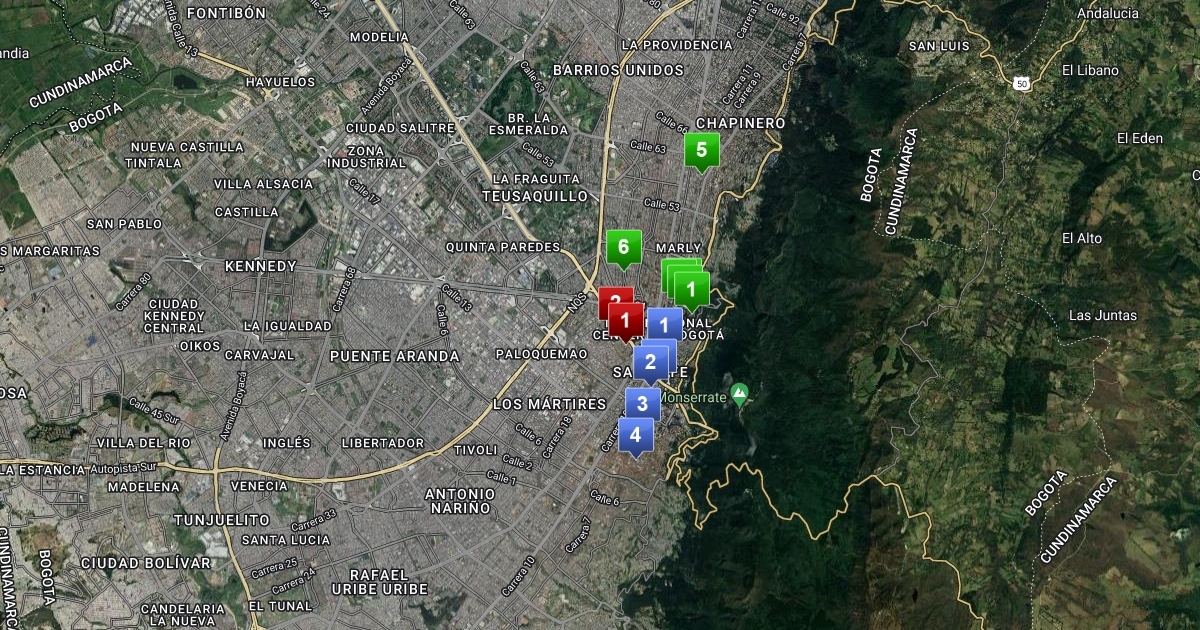This screenshot has height=630, width=1200.
Task: Click the FONTIBÓN label
Action: point(226,13)
